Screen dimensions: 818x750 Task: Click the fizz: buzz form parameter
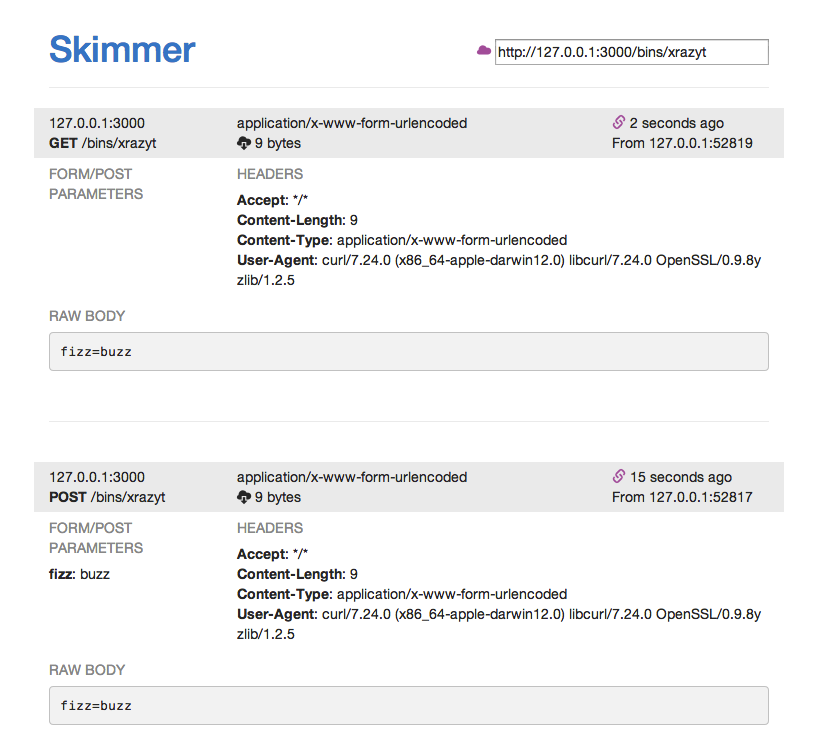point(80,574)
